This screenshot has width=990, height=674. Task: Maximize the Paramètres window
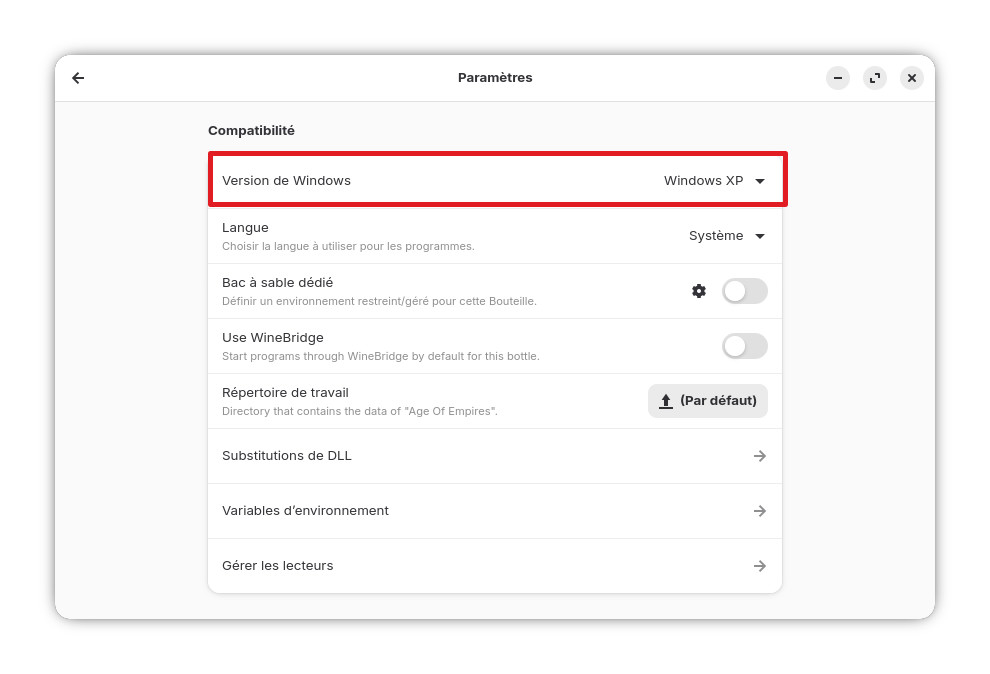click(875, 78)
